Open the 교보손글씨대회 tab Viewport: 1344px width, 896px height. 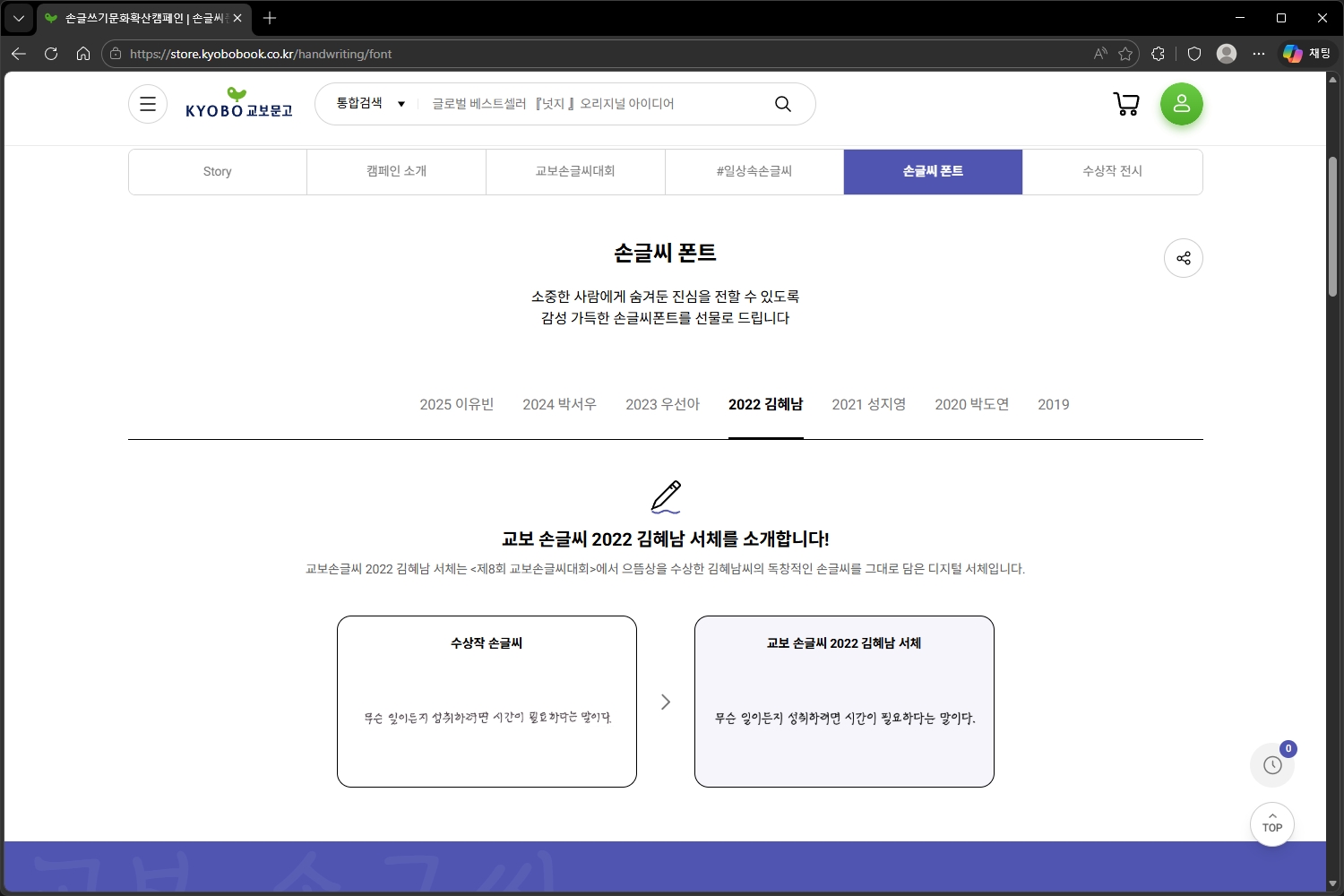pos(575,171)
